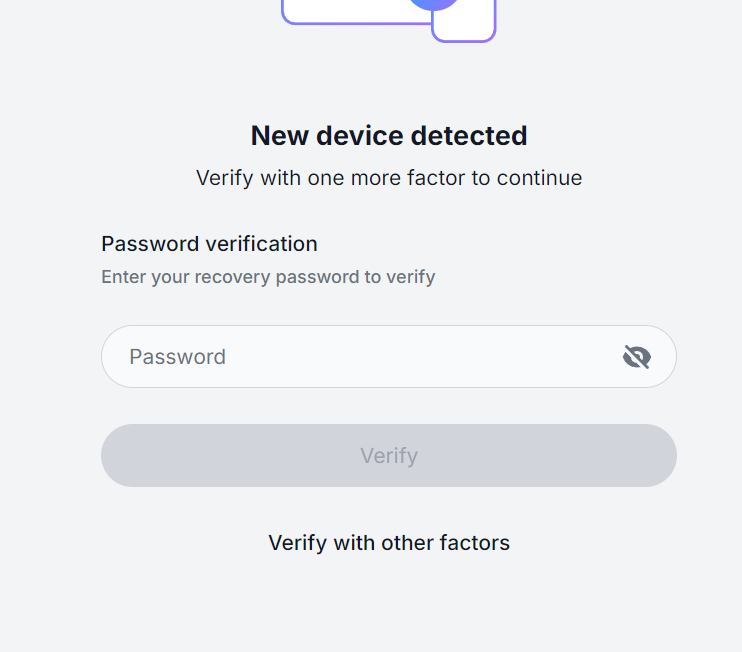Click the Password placeholder text
The width and height of the screenshot is (742, 652).
[x=177, y=357]
